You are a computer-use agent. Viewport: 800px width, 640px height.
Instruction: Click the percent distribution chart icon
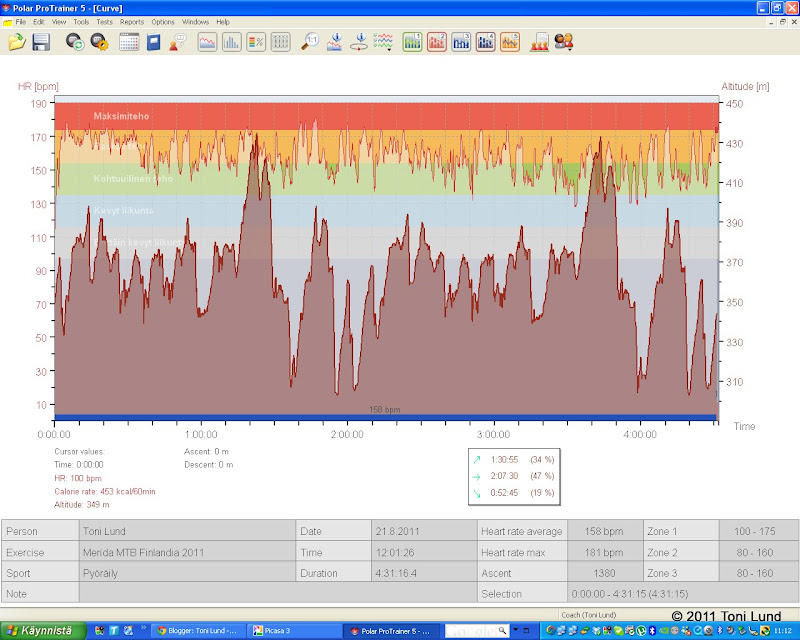(256, 42)
